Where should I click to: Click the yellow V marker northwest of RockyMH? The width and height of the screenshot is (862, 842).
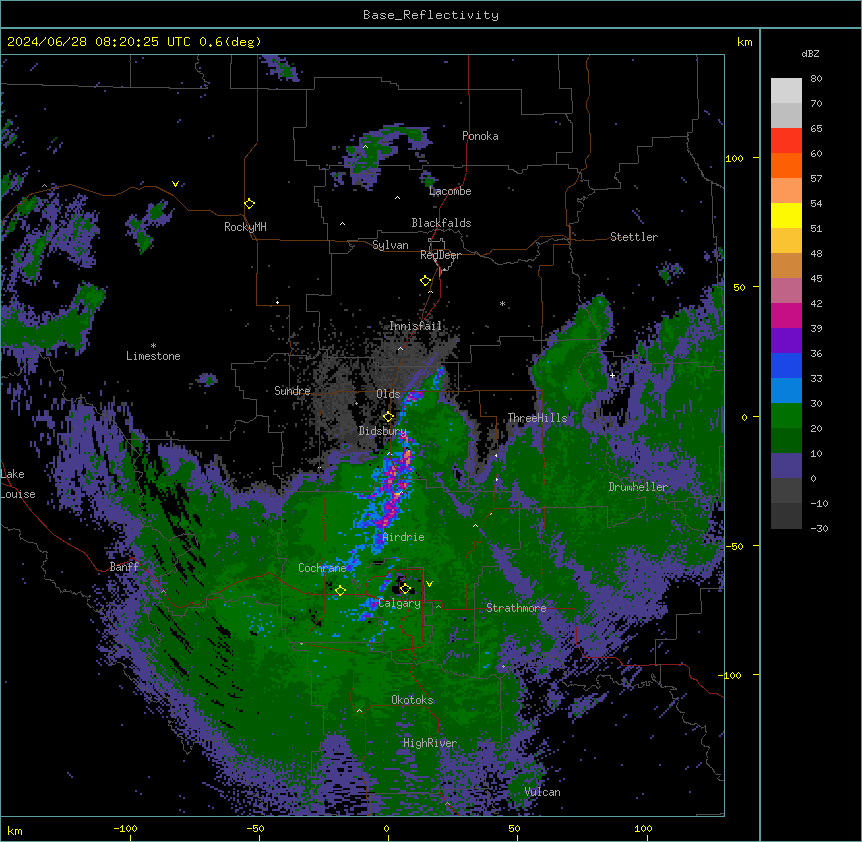tap(175, 184)
